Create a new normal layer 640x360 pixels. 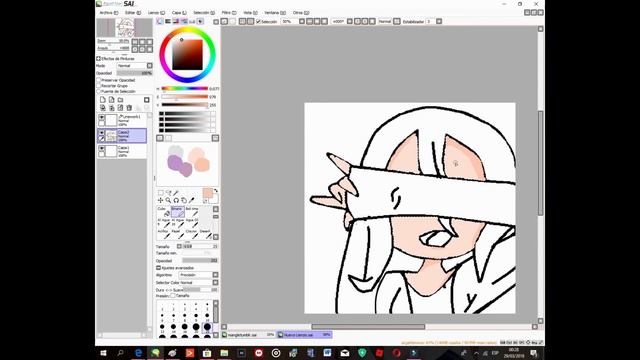(103, 100)
